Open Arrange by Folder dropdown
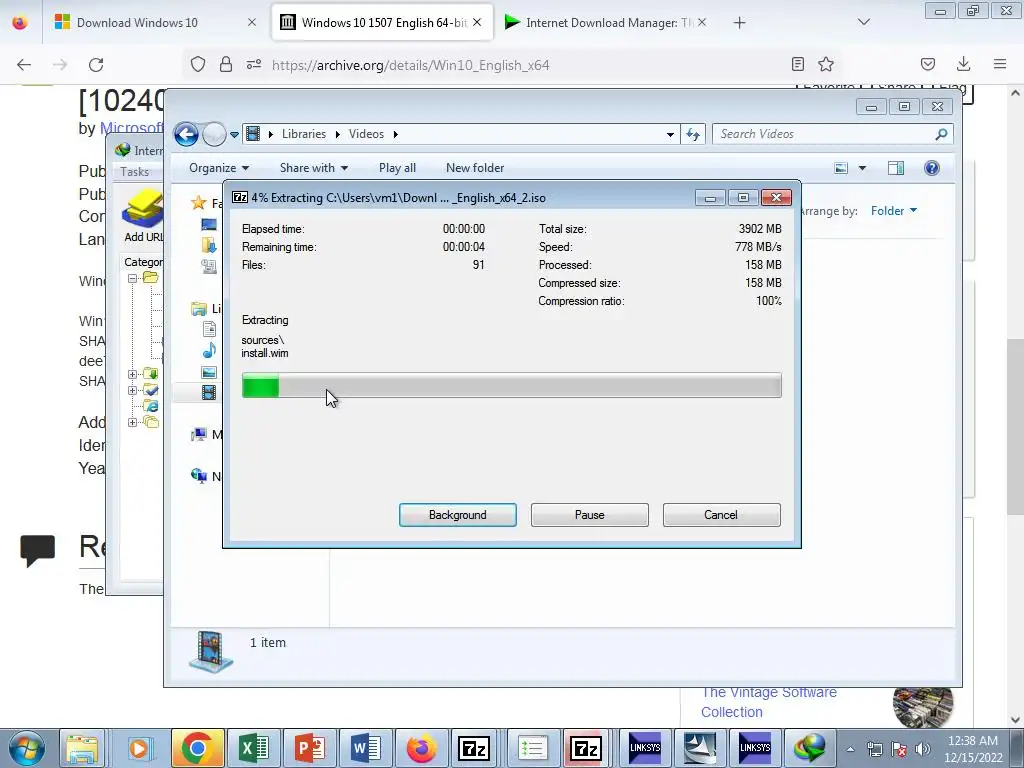 (894, 211)
